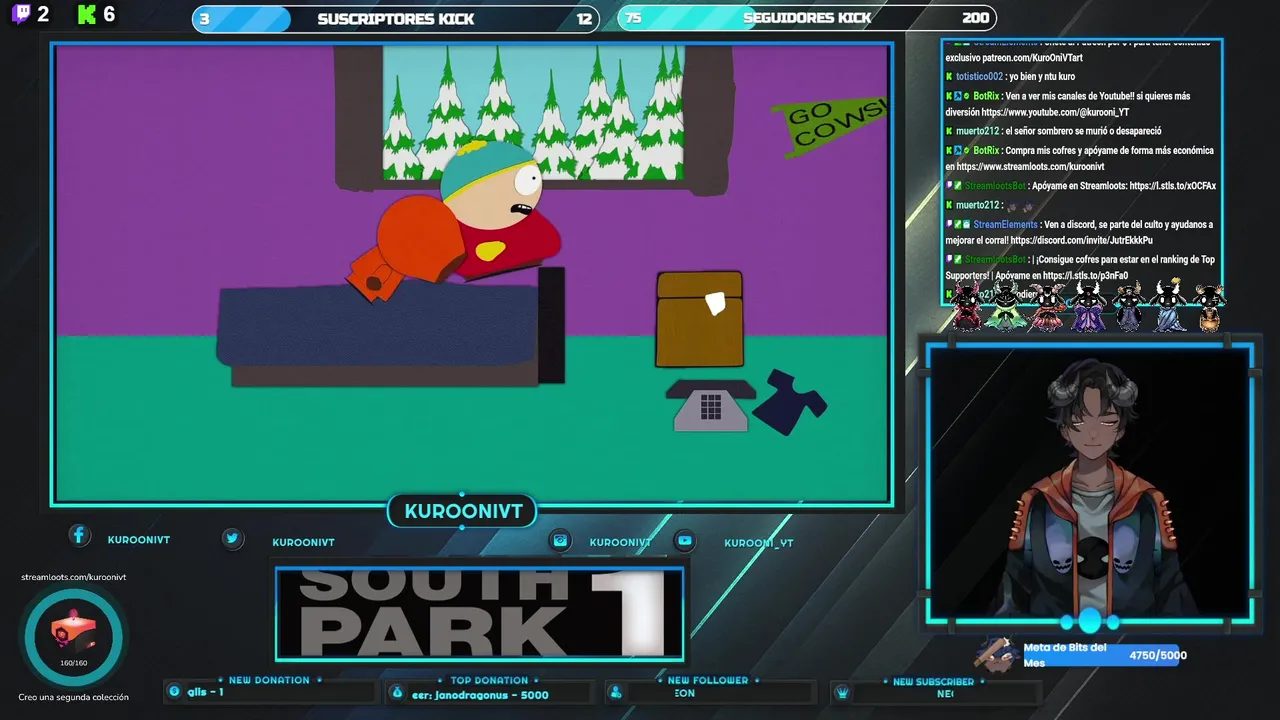Click the blue shirt on the floor
Screen dimensions: 1280x720
click(x=789, y=401)
